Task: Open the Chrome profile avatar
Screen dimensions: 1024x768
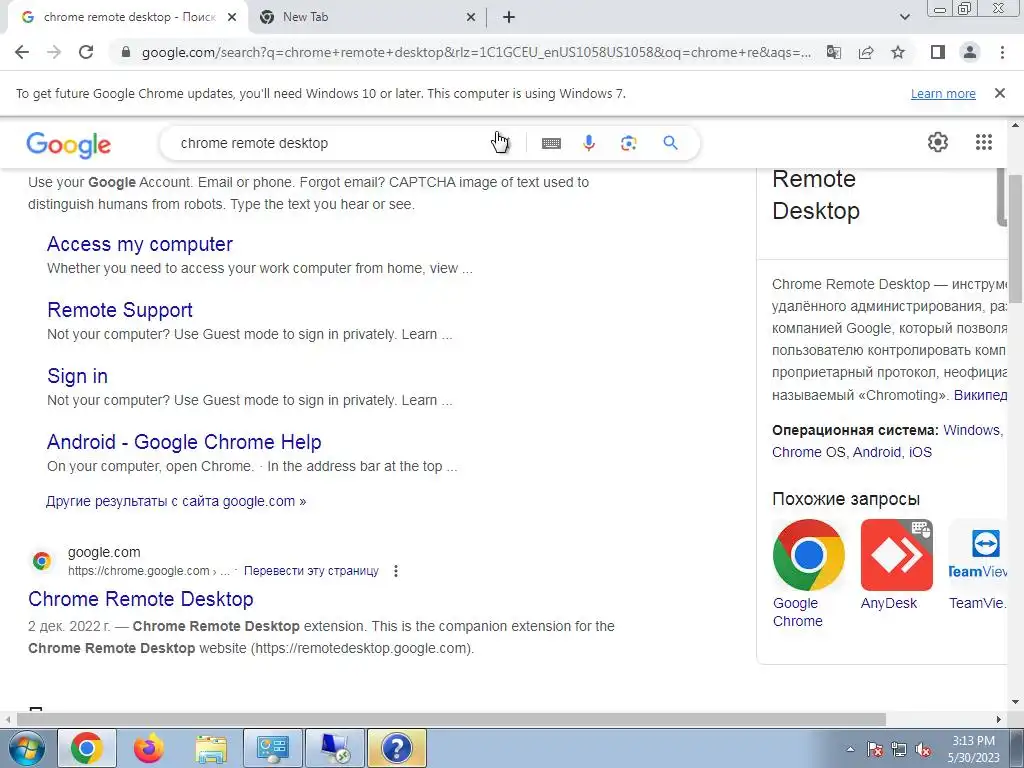Action: 970,52
